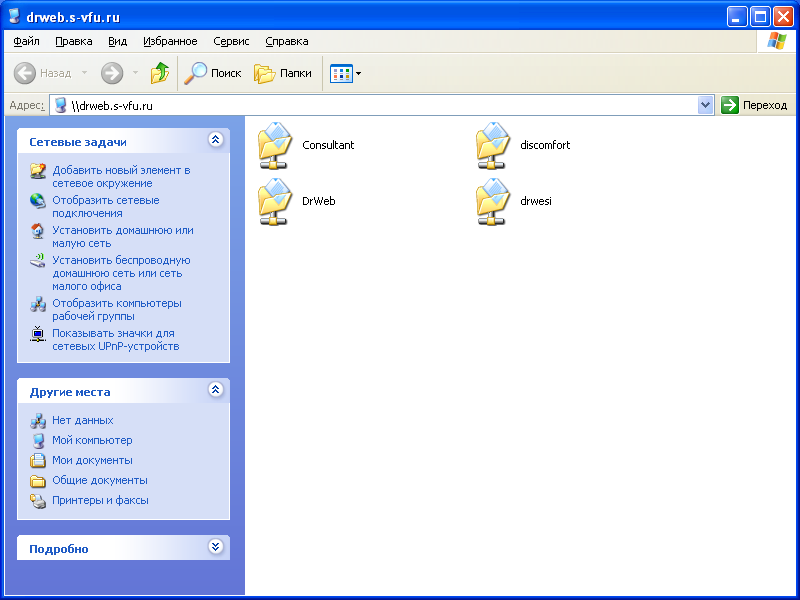800x600 pixels.
Task: Open the Общие документы link
Action: (x=100, y=481)
